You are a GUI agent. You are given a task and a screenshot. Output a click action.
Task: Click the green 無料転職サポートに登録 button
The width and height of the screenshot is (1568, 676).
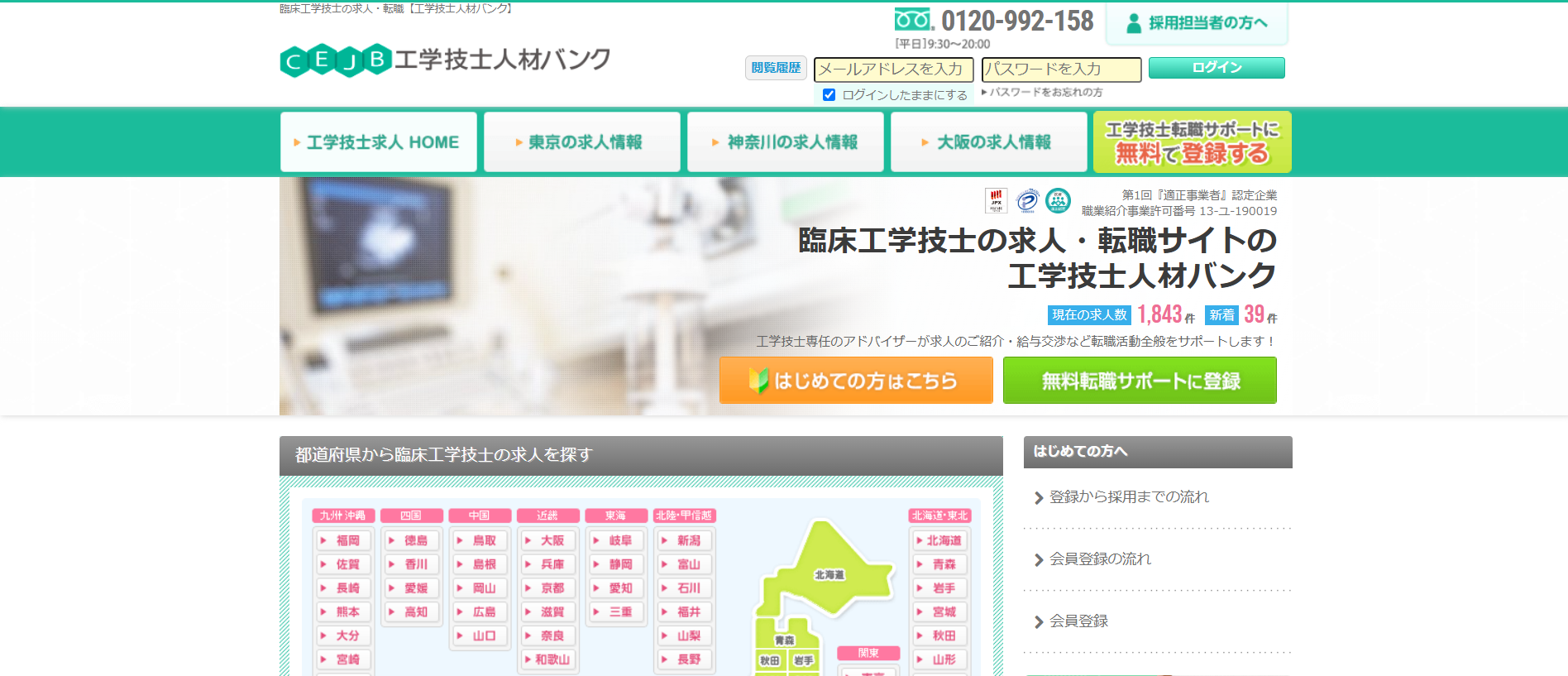tap(1140, 381)
